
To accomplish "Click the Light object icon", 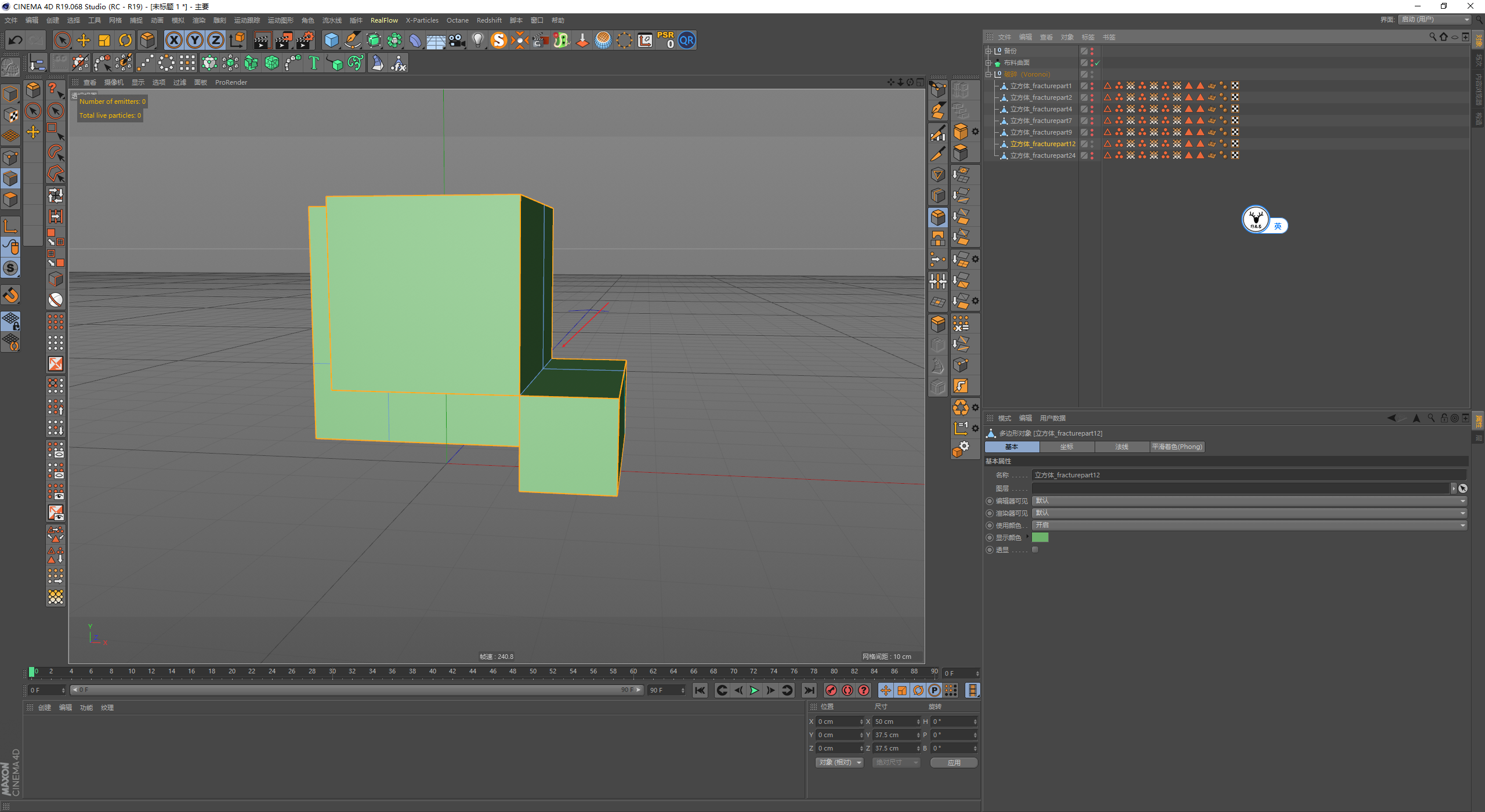I will [x=477, y=40].
